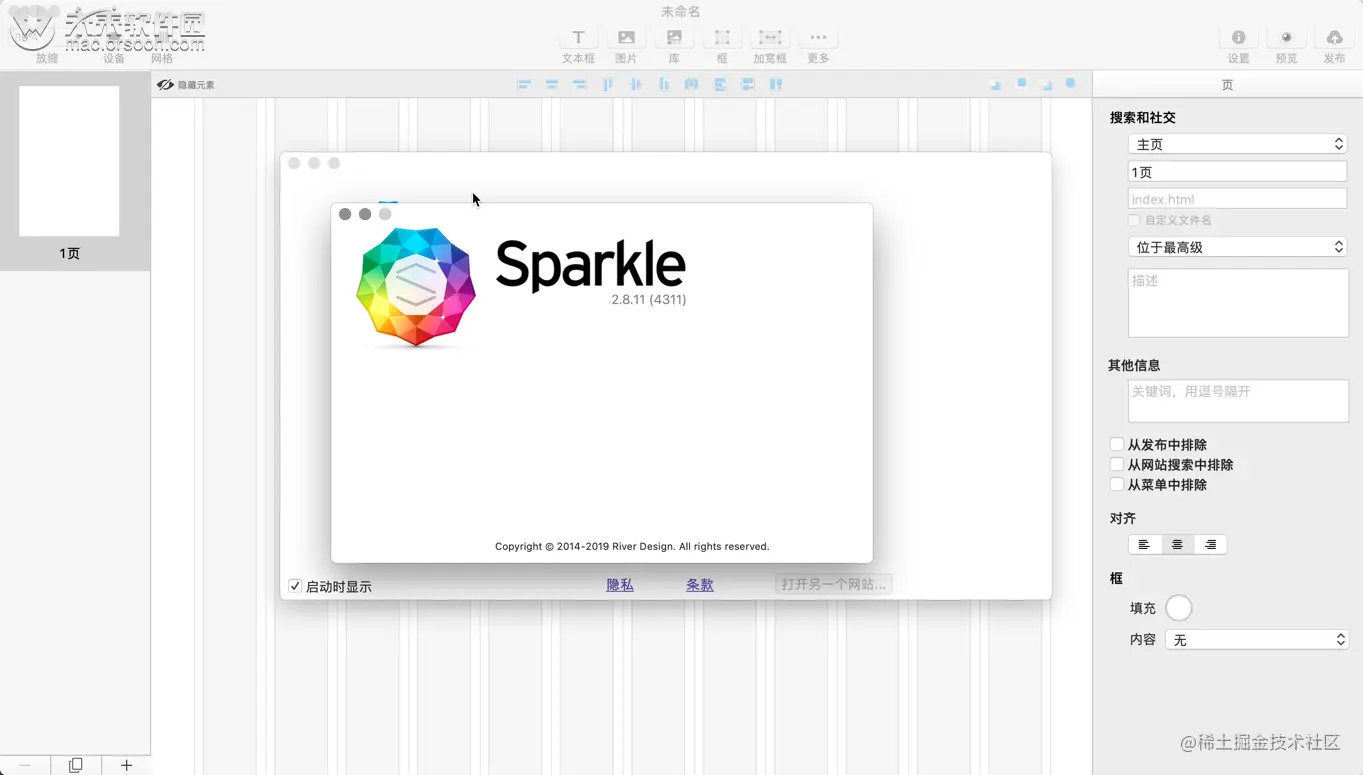This screenshot has height=775, width=1363.
Task: Set page alignment to center
Action: pos(1177,544)
